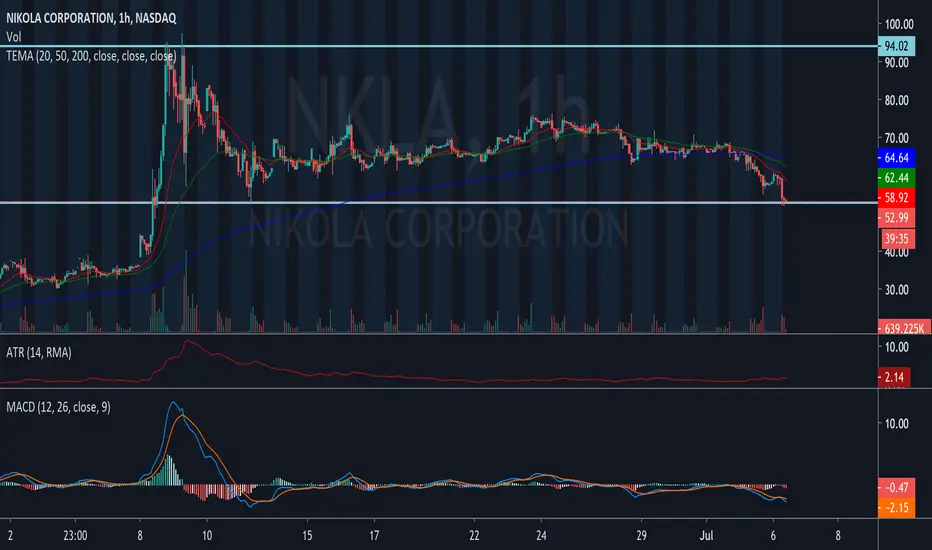Click the 80.00 price axis label
This screenshot has width=932, height=550.
point(896,100)
